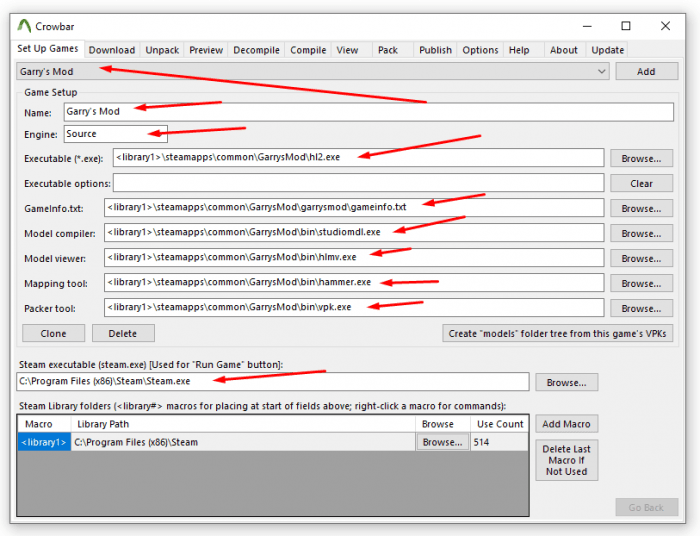Go to the Decompile tab
Image resolution: width=700 pixels, height=536 pixels.
(x=256, y=50)
